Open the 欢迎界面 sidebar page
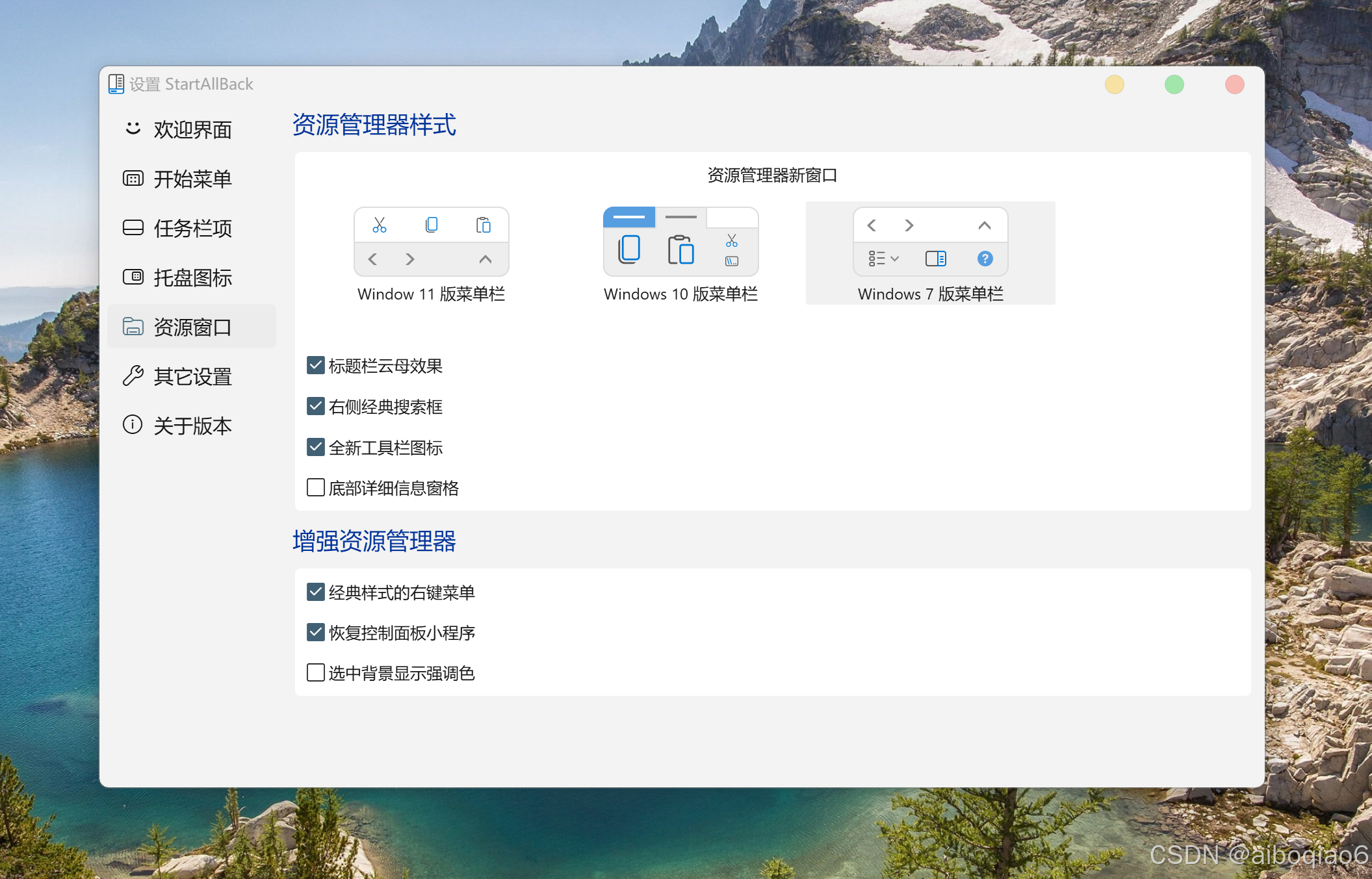Viewport: 1372px width, 879px height. [192, 129]
